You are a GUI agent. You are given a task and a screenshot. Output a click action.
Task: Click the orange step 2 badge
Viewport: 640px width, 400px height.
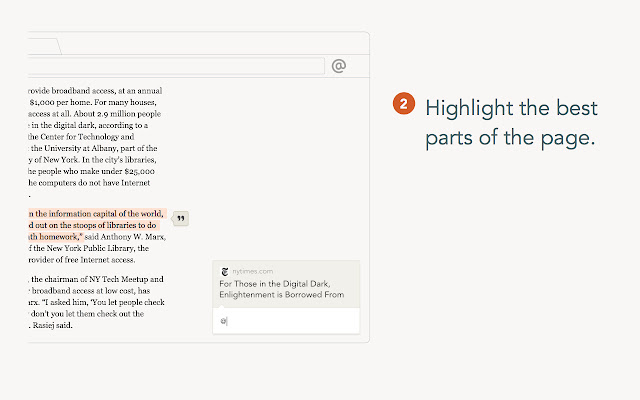coord(402,105)
